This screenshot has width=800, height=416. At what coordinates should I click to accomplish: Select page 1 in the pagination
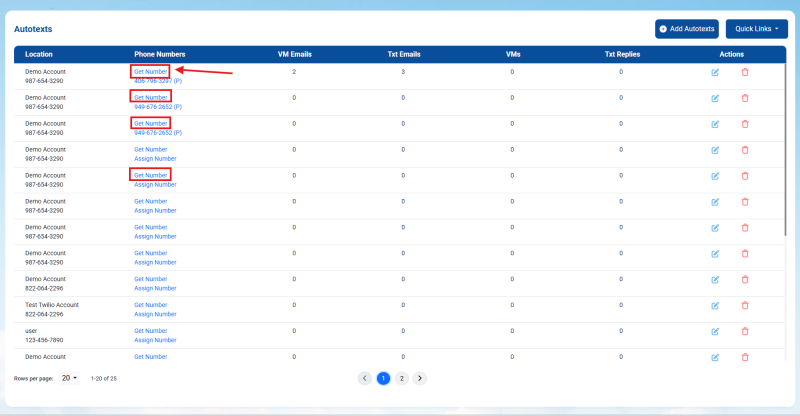383,378
